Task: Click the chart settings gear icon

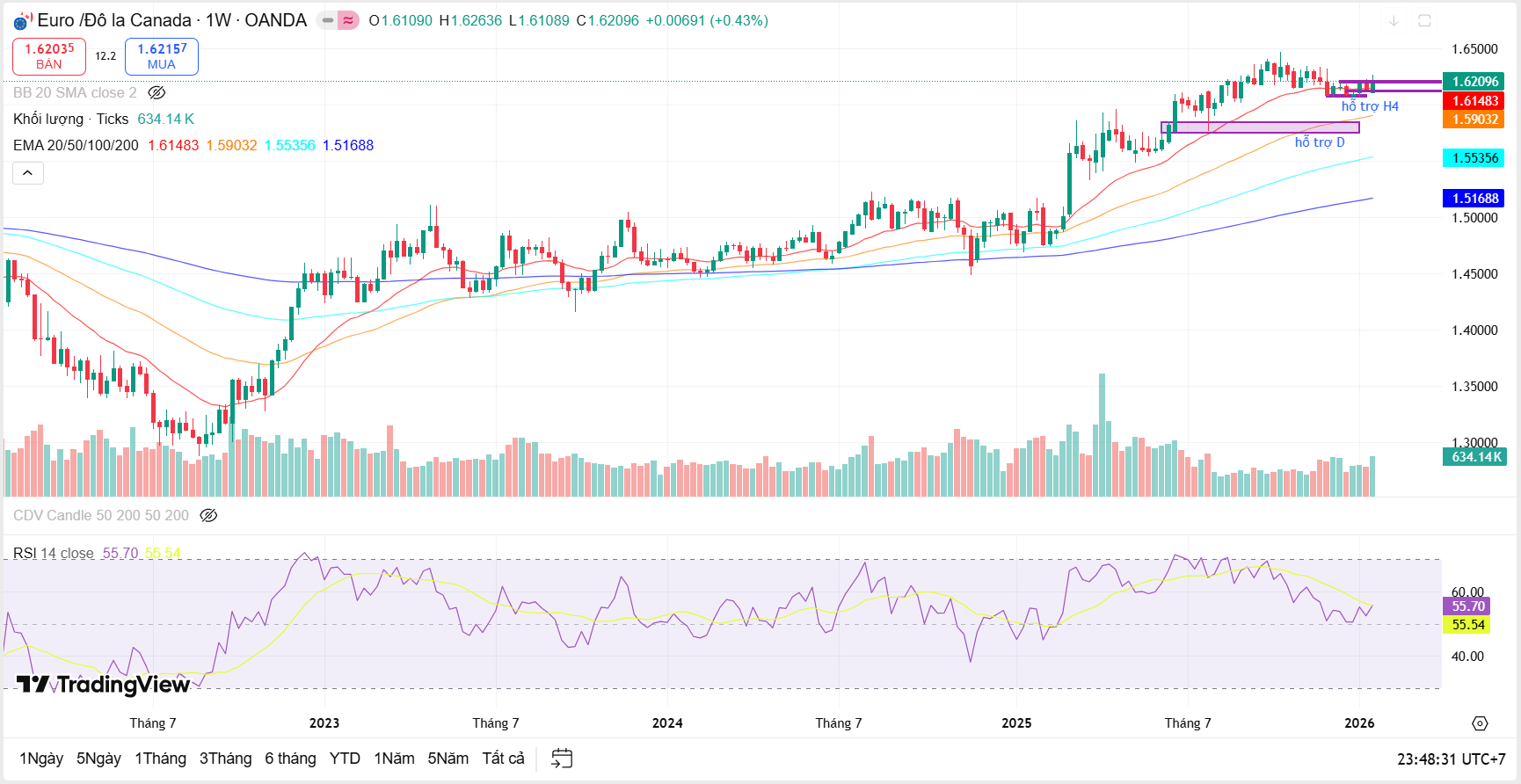Action: (x=1480, y=723)
